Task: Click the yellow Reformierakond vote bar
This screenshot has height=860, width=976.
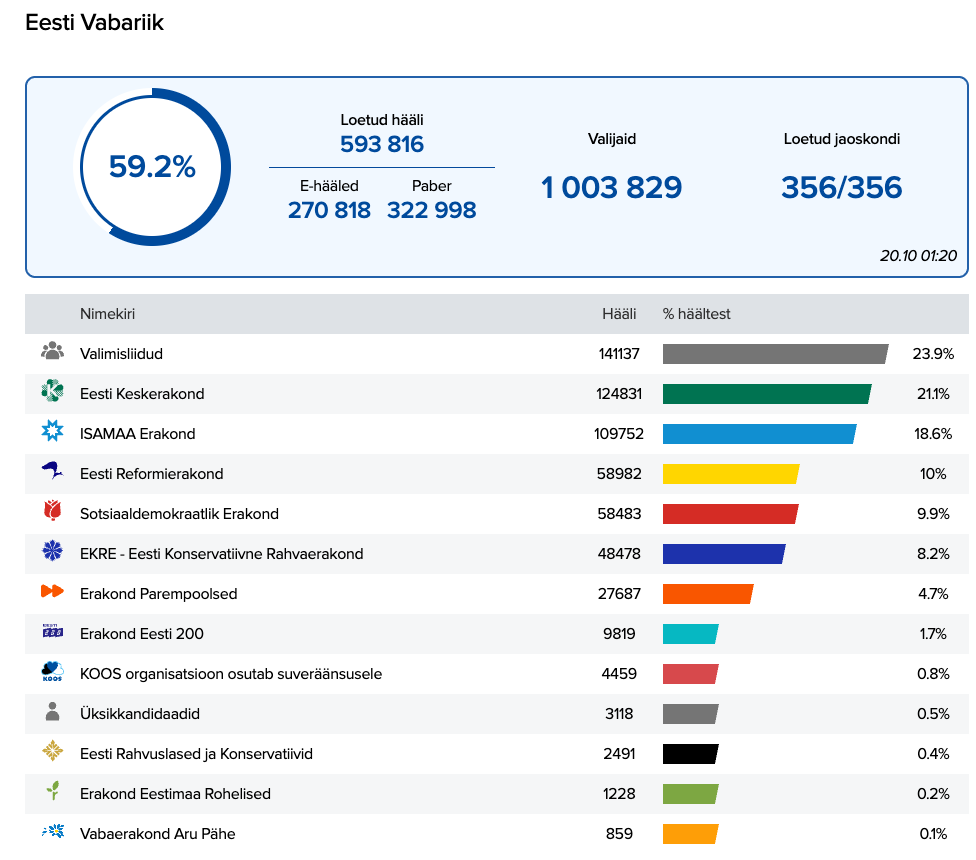Action: pyautogui.click(x=730, y=474)
